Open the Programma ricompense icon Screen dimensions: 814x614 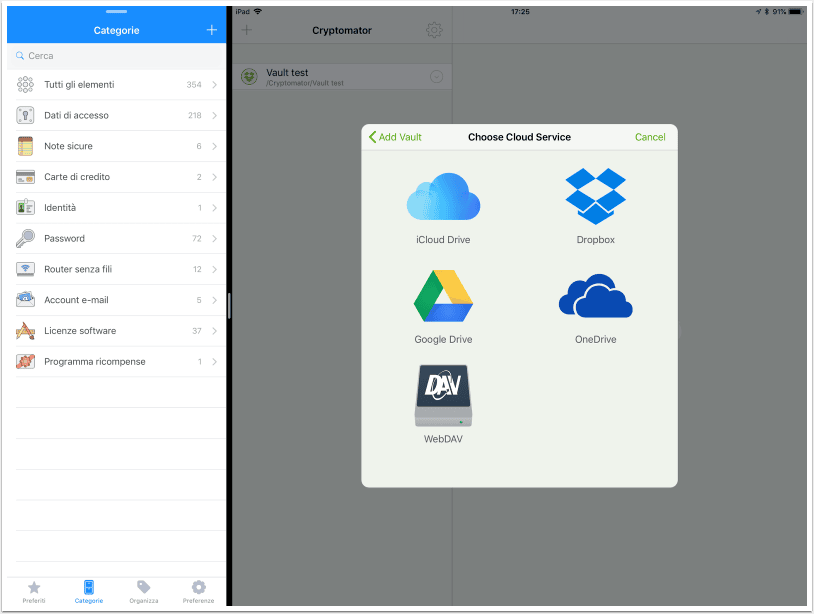click(x=25, y=361)
